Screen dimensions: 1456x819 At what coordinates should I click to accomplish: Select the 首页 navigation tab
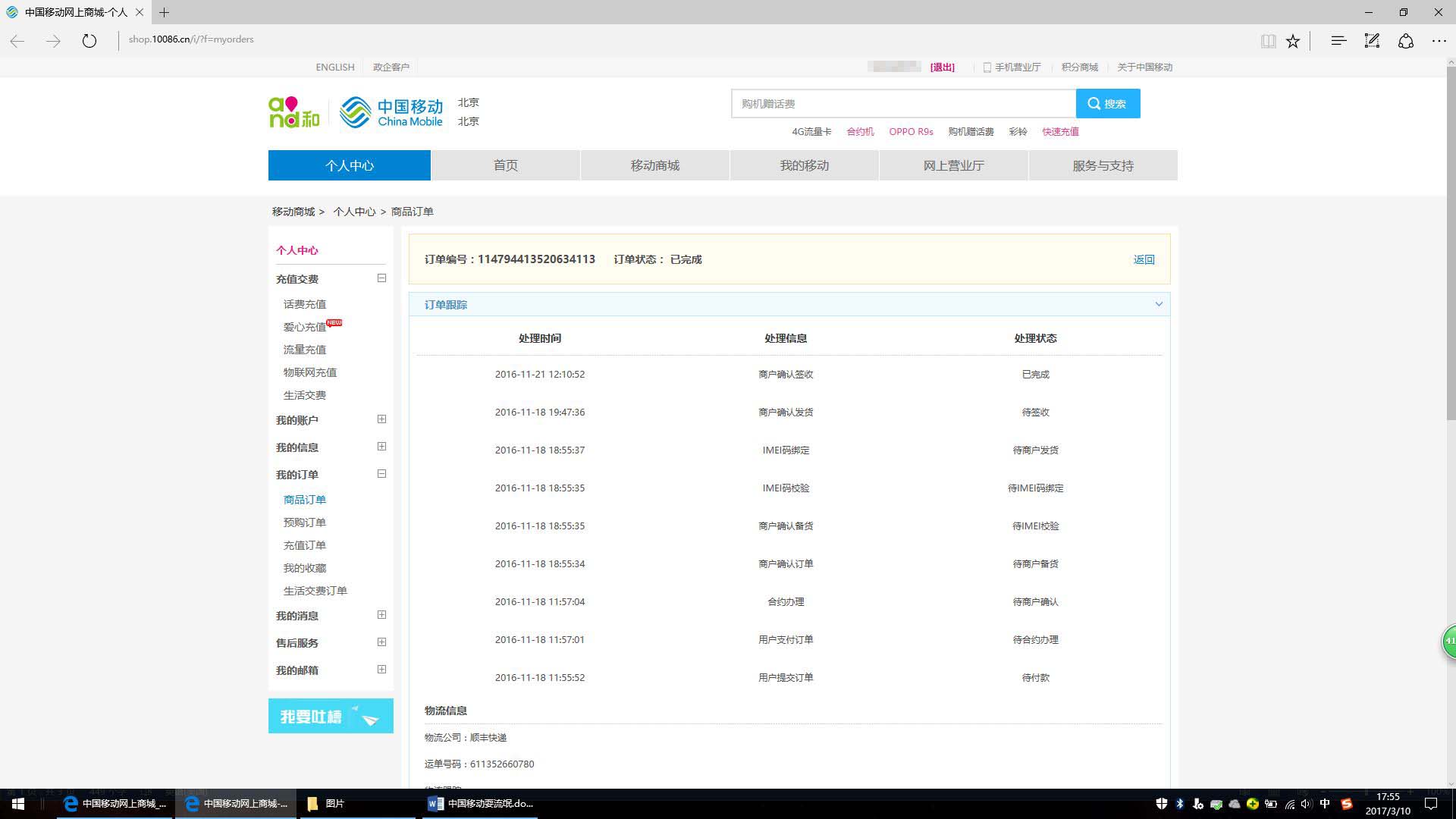(x=506, y=165)
